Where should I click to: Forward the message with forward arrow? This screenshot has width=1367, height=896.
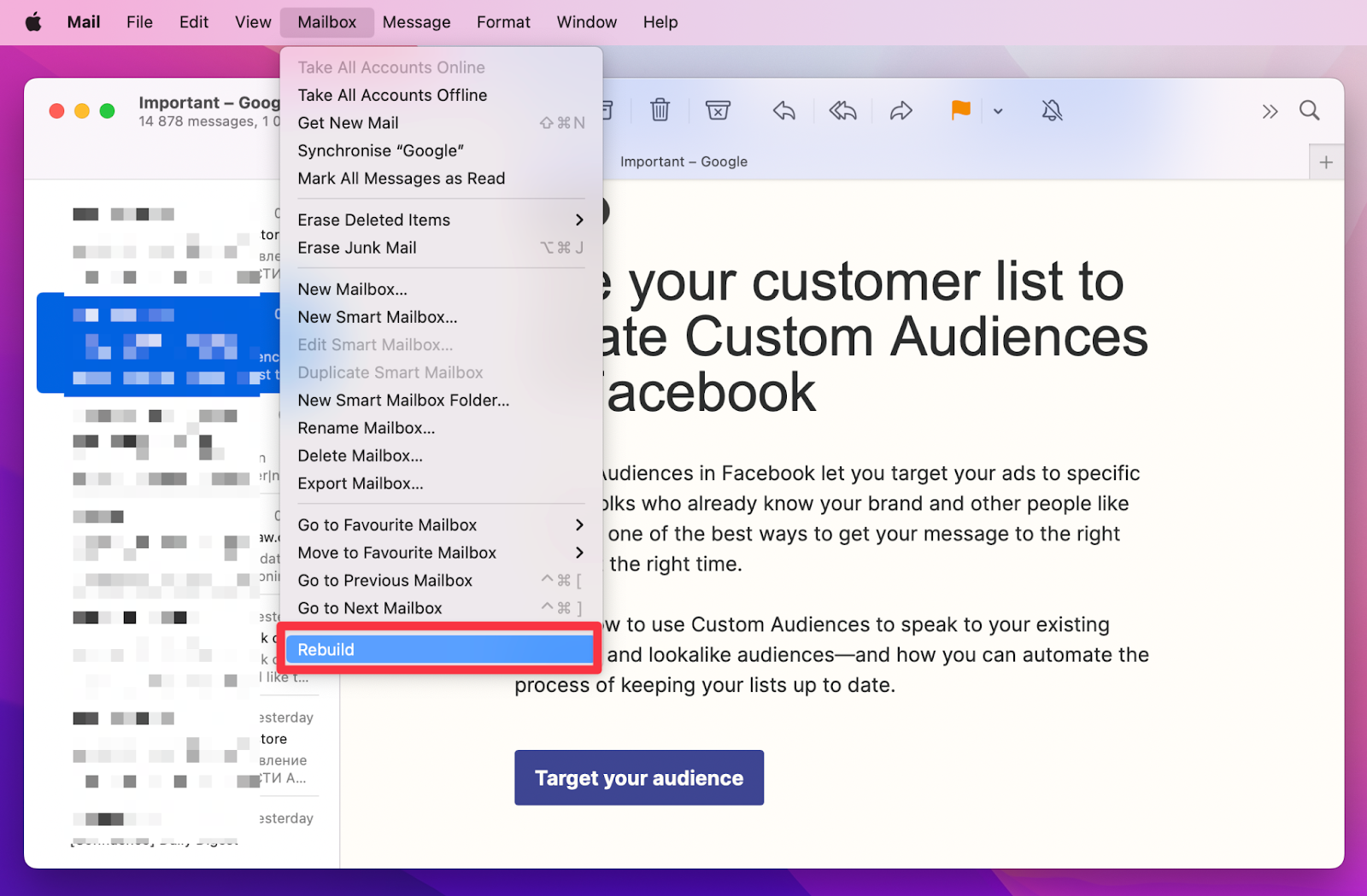point(901,110)
